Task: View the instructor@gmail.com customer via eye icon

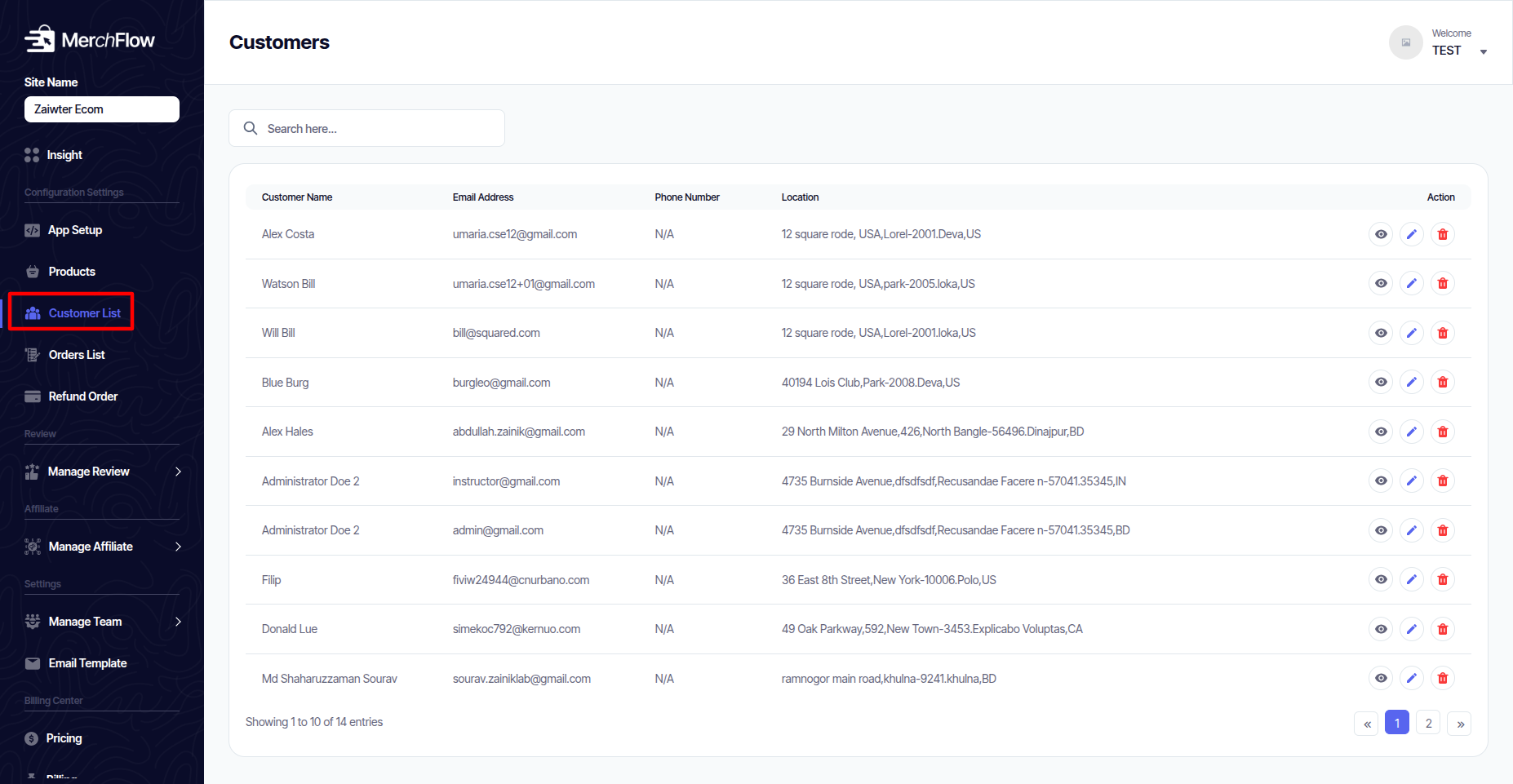Action: coord(1380,481)
